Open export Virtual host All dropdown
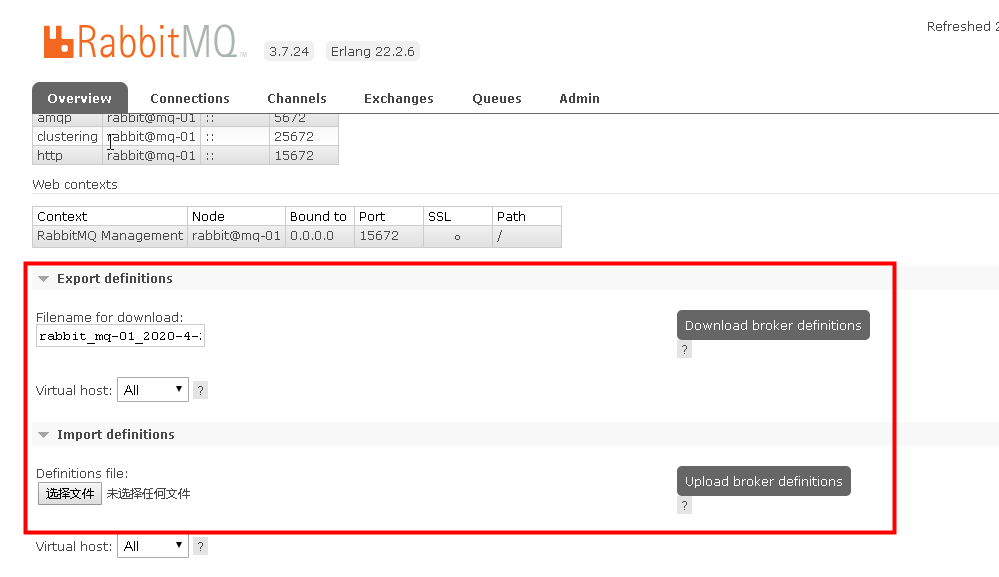999x577 pixels. point(153,390)
